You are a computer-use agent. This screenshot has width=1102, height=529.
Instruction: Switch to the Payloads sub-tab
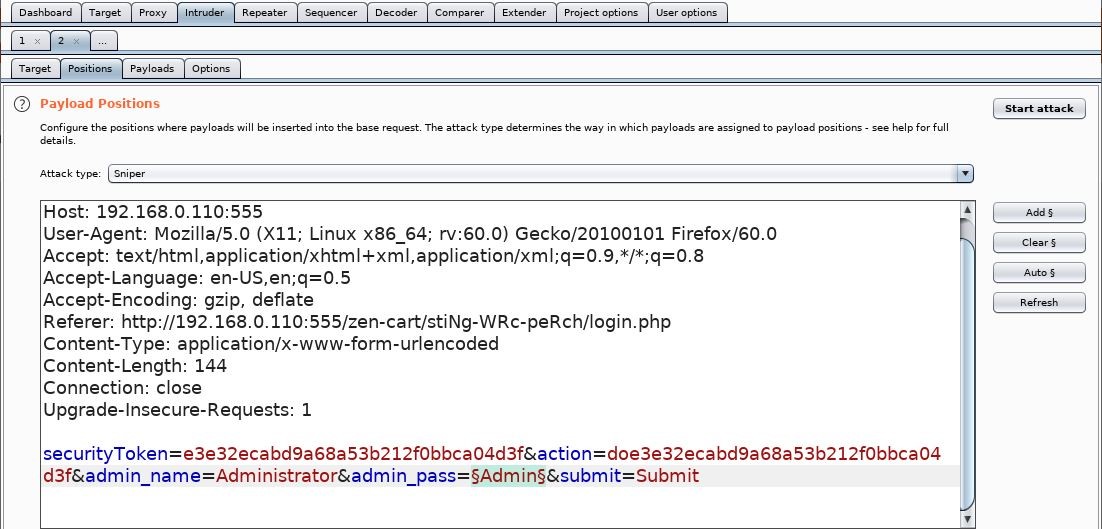152,68
